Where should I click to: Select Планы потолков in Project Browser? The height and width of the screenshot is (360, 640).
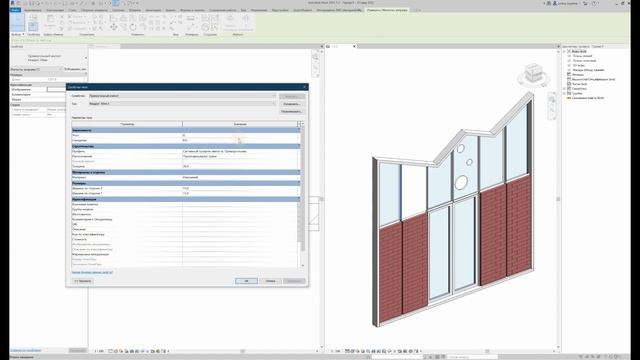pyautogui.click(x=584, y=61)
